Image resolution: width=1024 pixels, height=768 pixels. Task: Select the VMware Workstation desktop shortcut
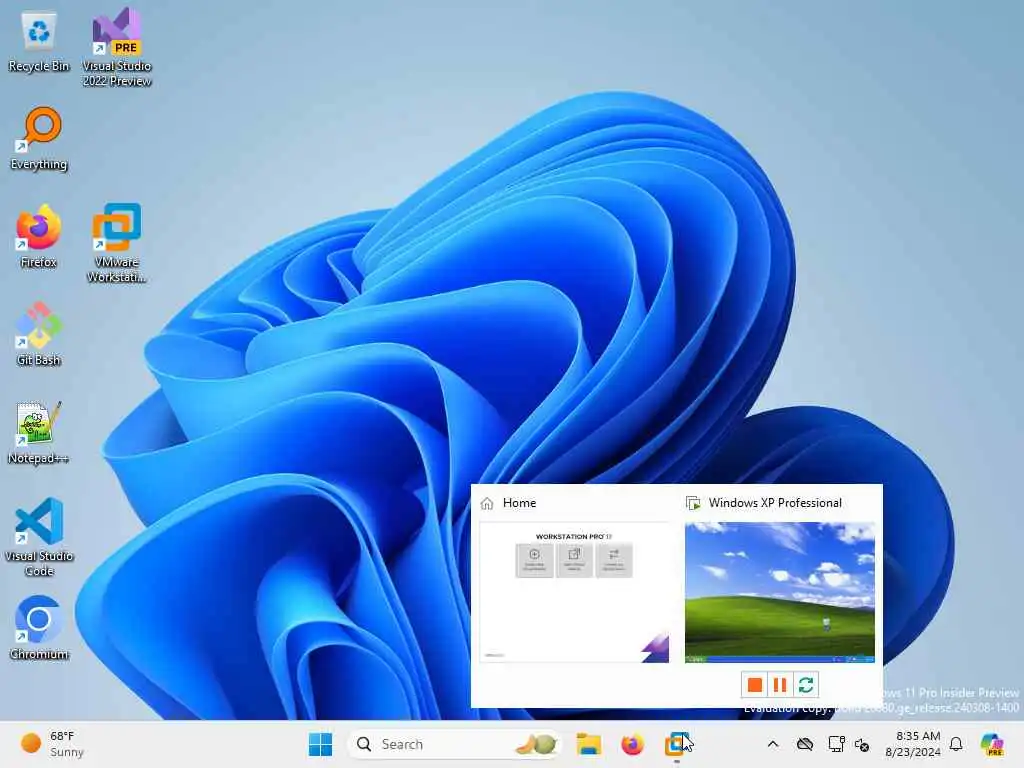(x=117, y=243)
